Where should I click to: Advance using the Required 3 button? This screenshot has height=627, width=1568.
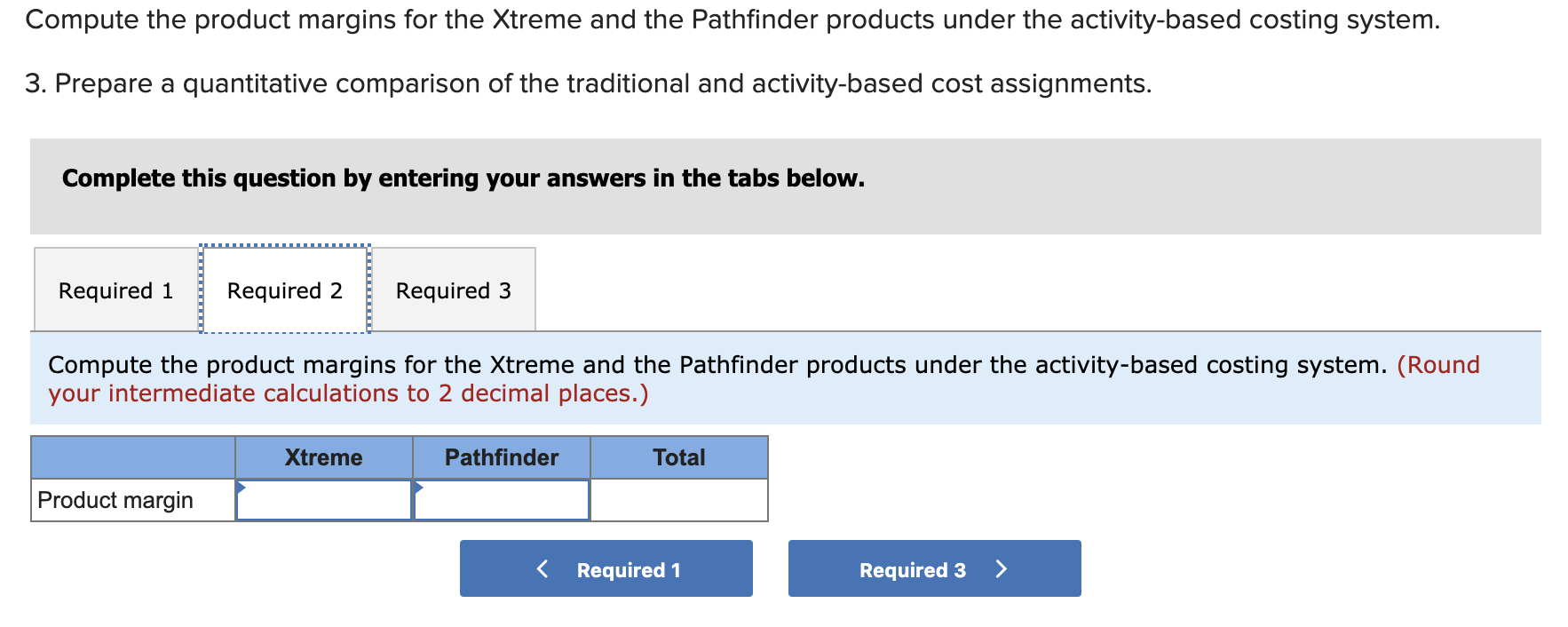933,568
